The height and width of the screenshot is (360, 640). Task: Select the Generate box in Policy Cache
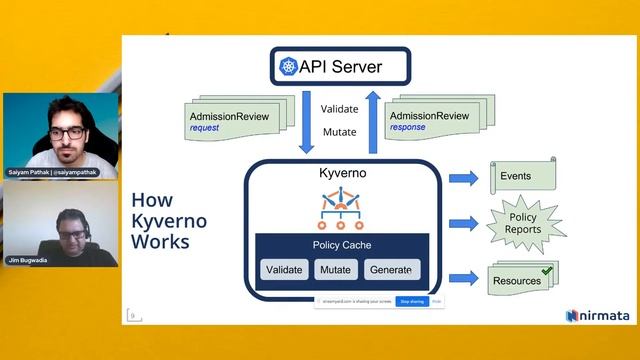tap(392, 270)
